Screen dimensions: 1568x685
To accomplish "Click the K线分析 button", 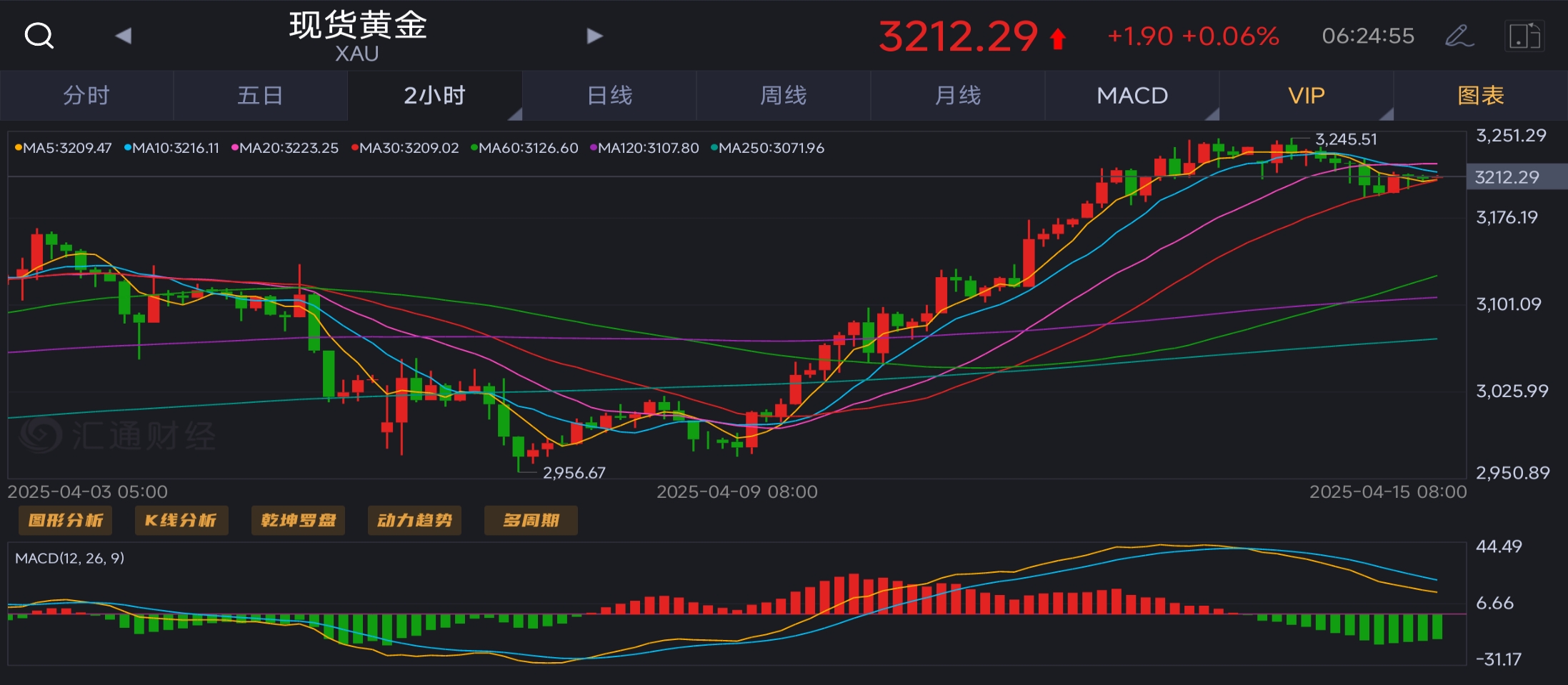I will [181, 520].
